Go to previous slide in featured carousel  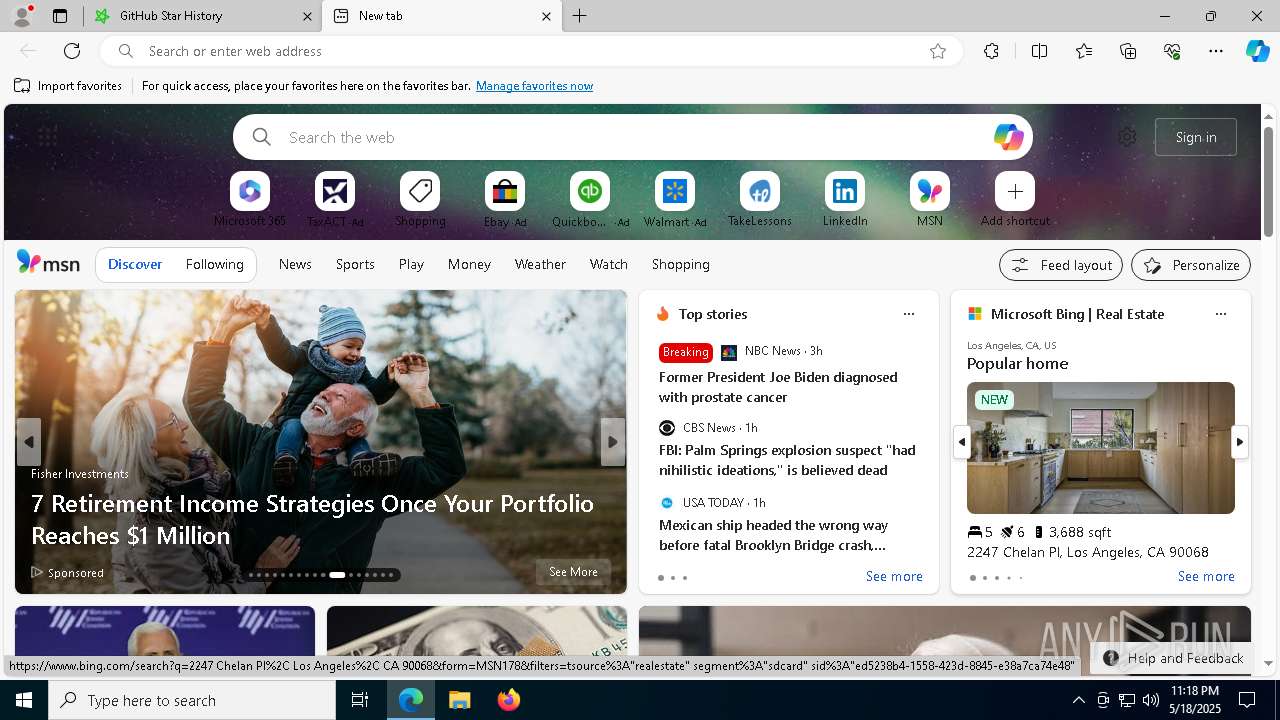click(29, 442)
